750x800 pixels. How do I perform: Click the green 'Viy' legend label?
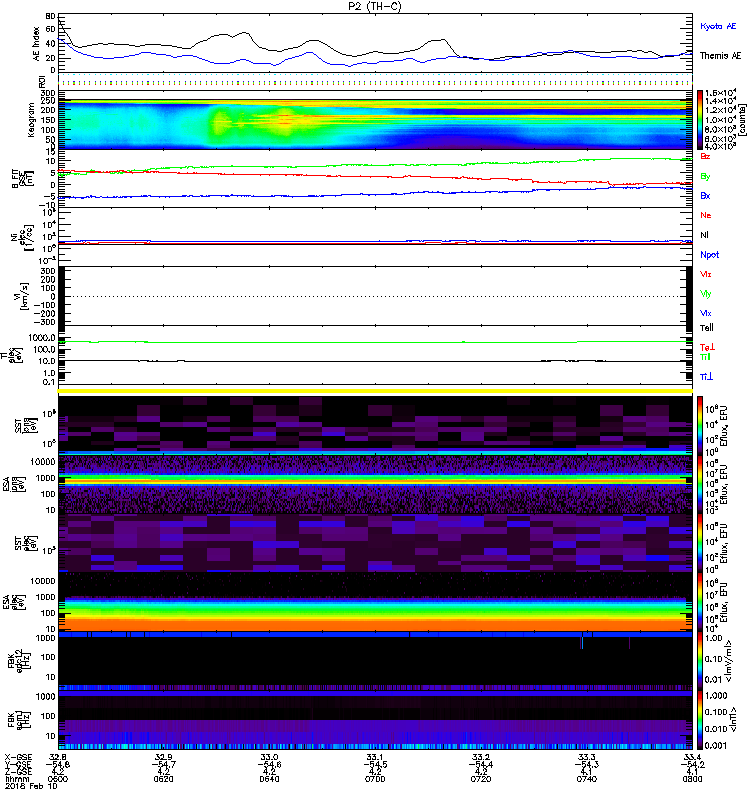706,294
